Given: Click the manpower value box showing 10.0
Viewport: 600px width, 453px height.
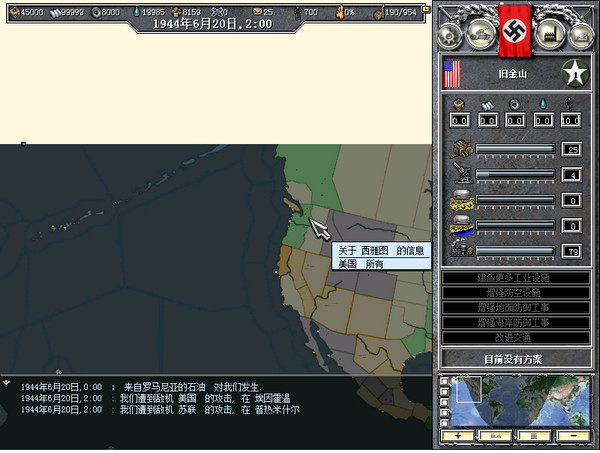Looking at the screenshot, I should [x=570, y=121].
